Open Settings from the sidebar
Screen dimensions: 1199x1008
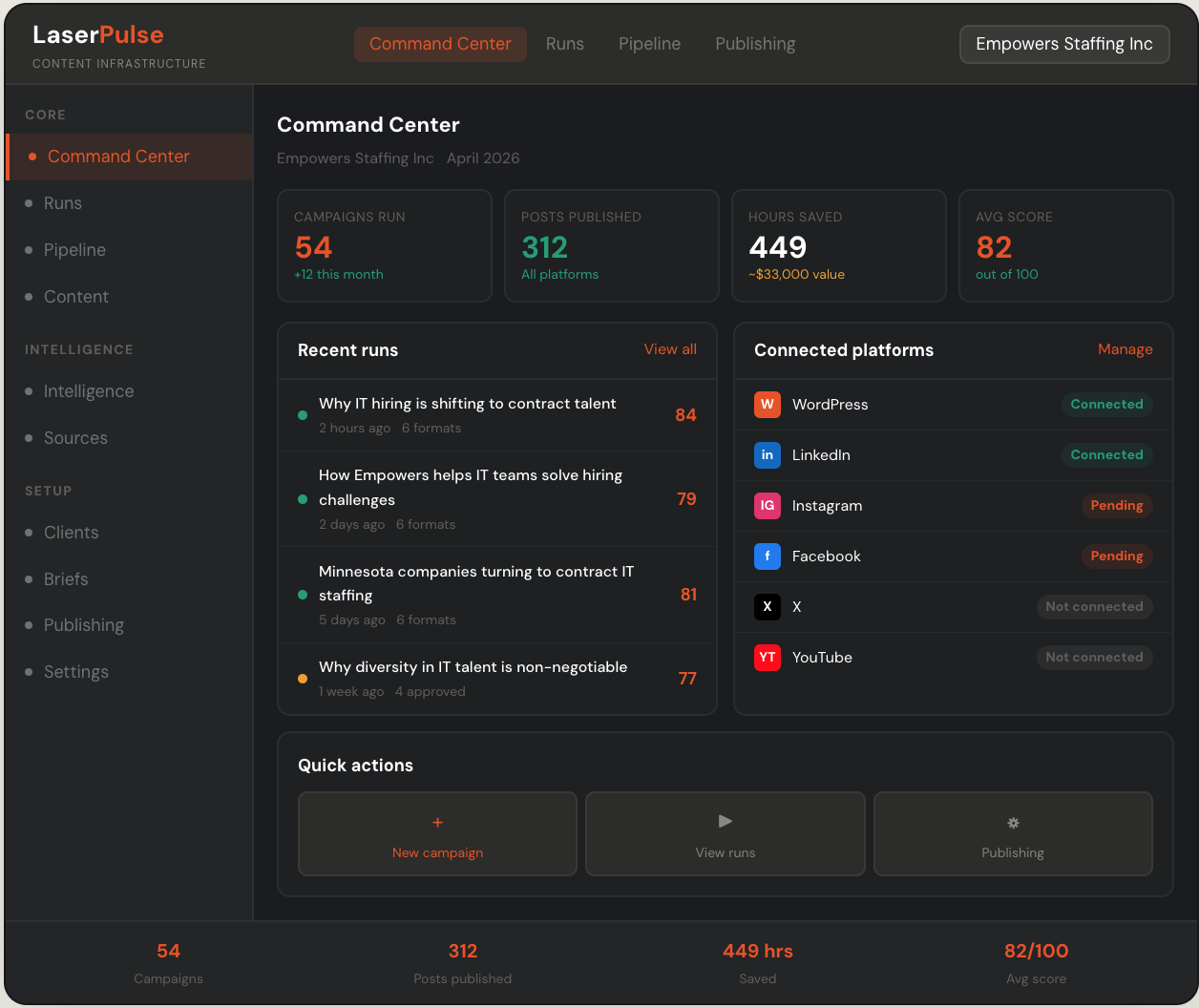click(x=76, y=672)
